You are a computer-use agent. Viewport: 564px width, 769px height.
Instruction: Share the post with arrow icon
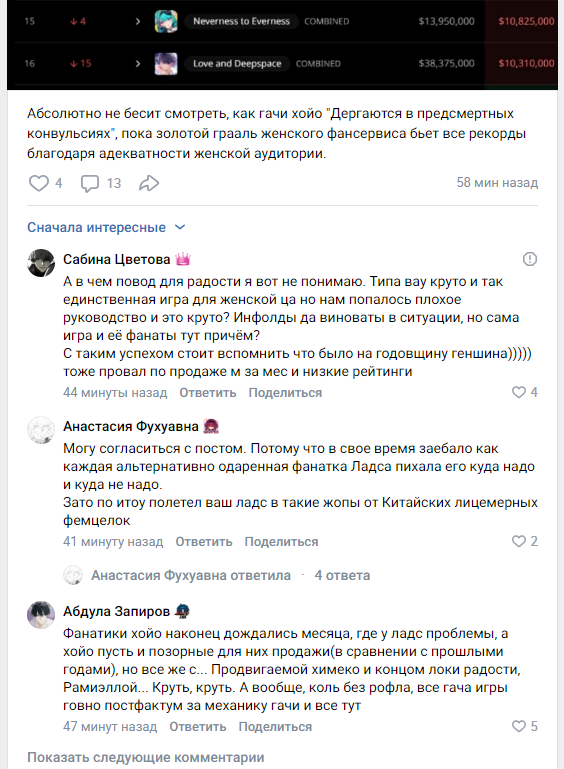[x=149, y=183]
